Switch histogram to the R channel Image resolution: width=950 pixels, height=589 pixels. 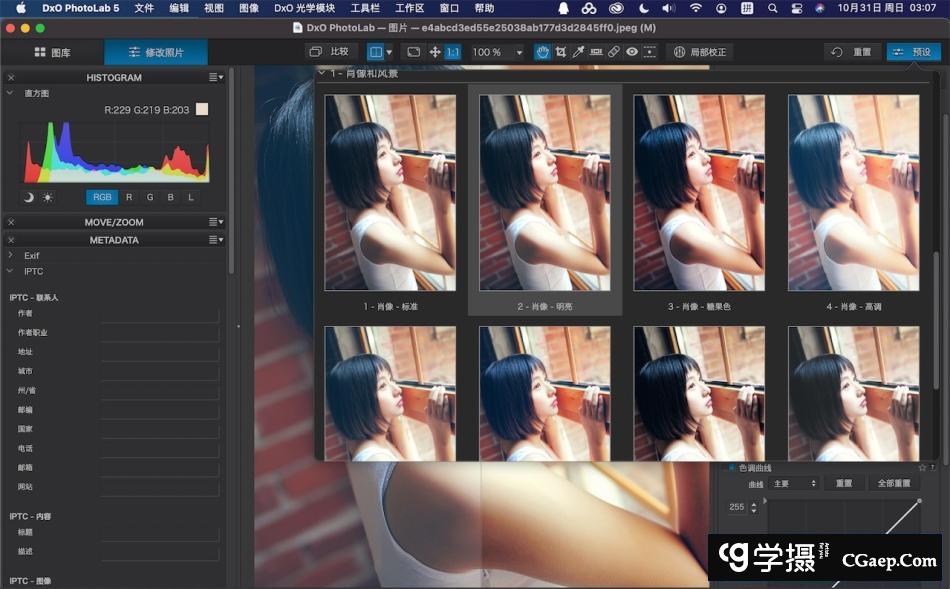[128, 197]
